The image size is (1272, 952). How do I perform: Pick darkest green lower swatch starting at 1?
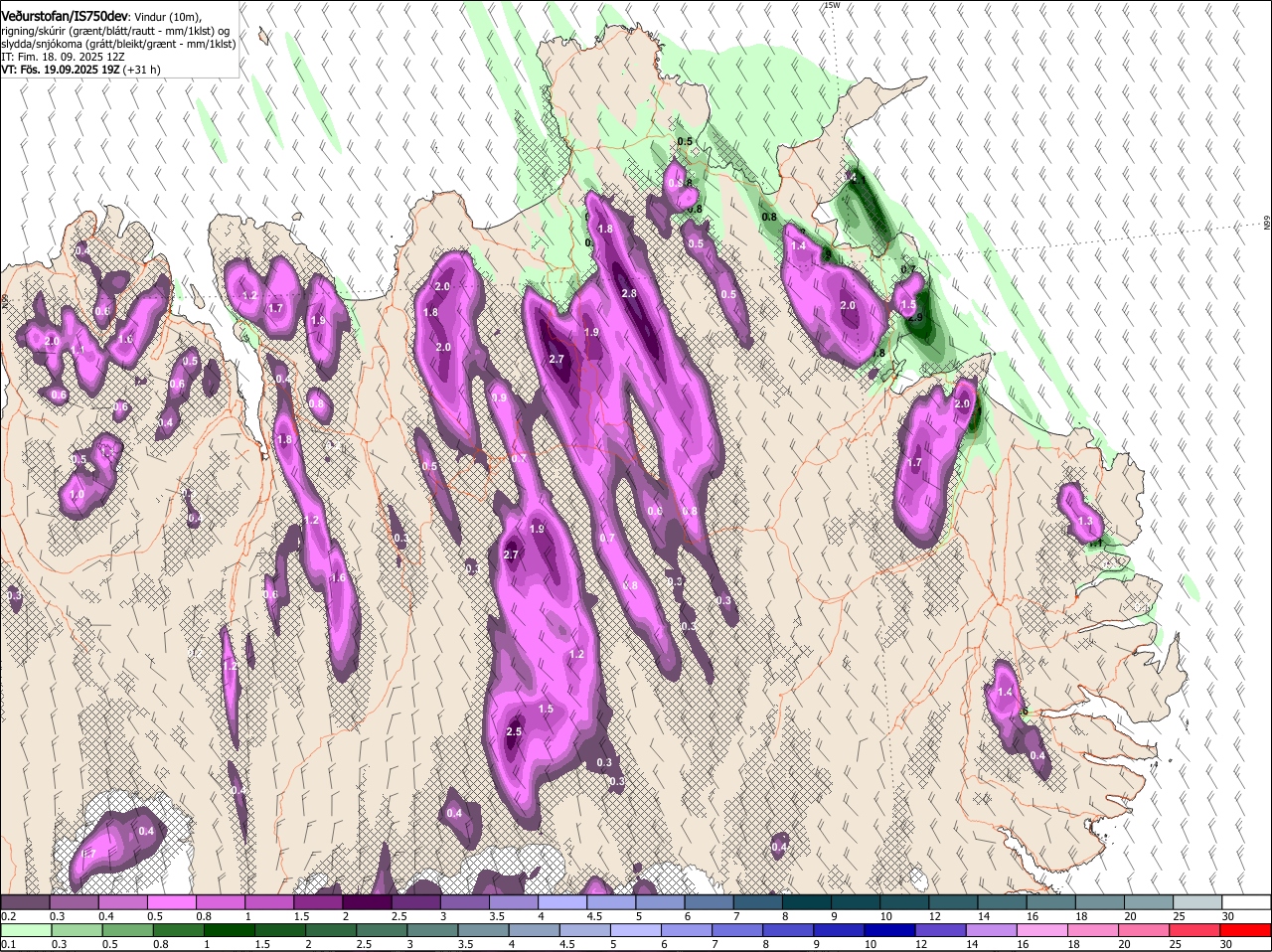pyautogui.click(x=230, y=930)
